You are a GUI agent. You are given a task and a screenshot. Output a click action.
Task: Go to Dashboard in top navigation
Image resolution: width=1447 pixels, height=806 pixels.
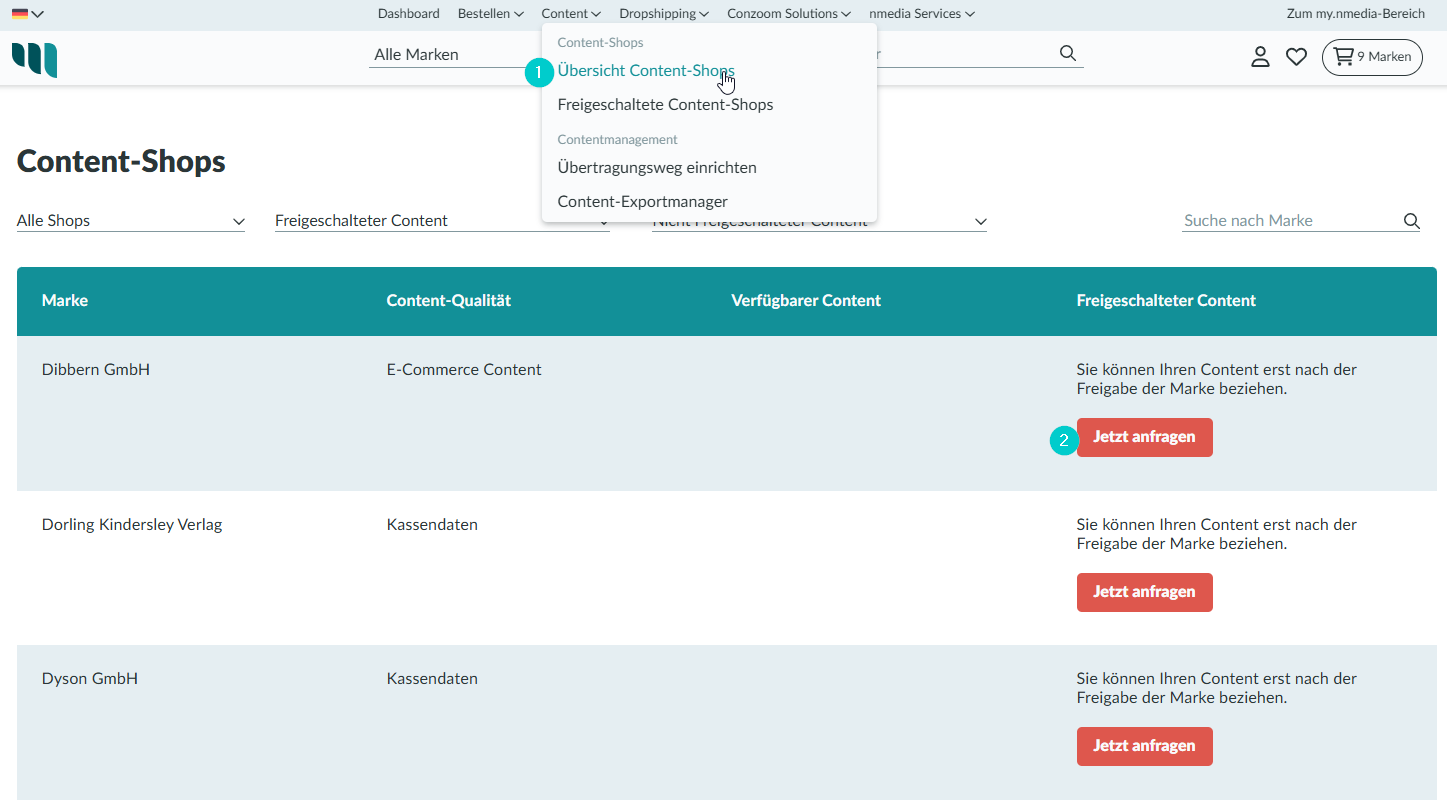click(x=408, y=14)
